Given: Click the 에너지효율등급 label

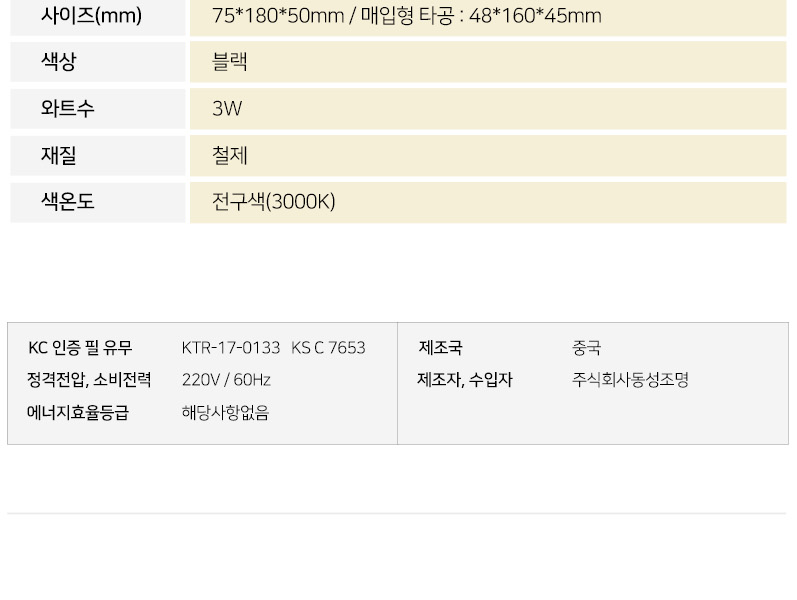Looking at the screenshot, I should 78,412.
